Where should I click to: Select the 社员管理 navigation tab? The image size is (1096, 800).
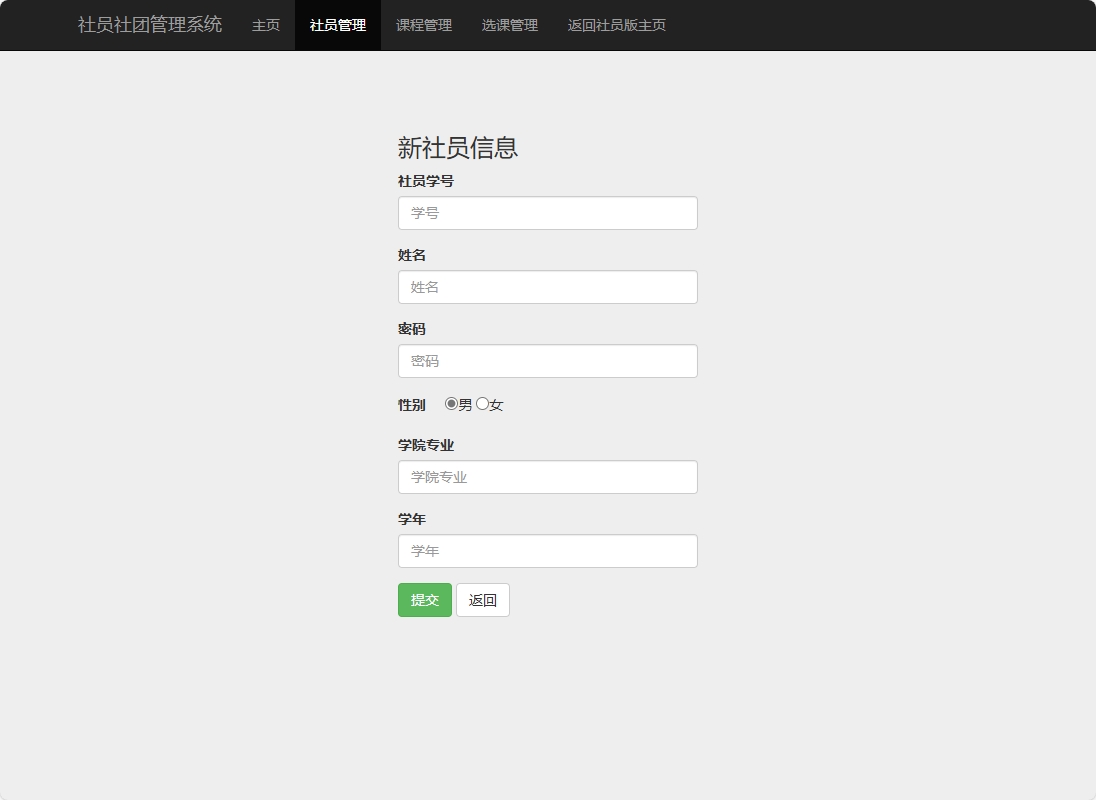(337, 25)
